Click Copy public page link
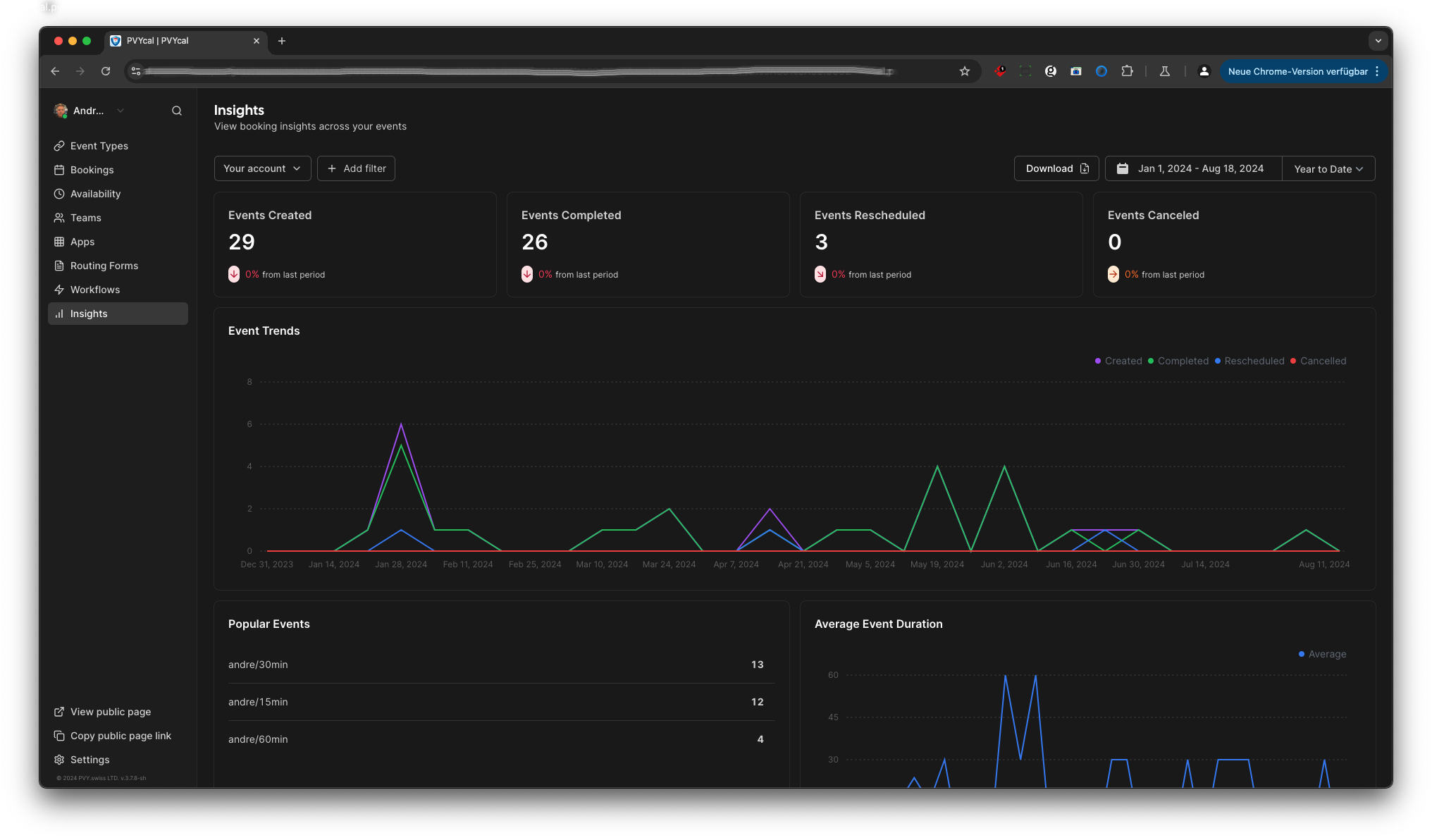The height and width of the screenshot is (840, 1432). 118,736
